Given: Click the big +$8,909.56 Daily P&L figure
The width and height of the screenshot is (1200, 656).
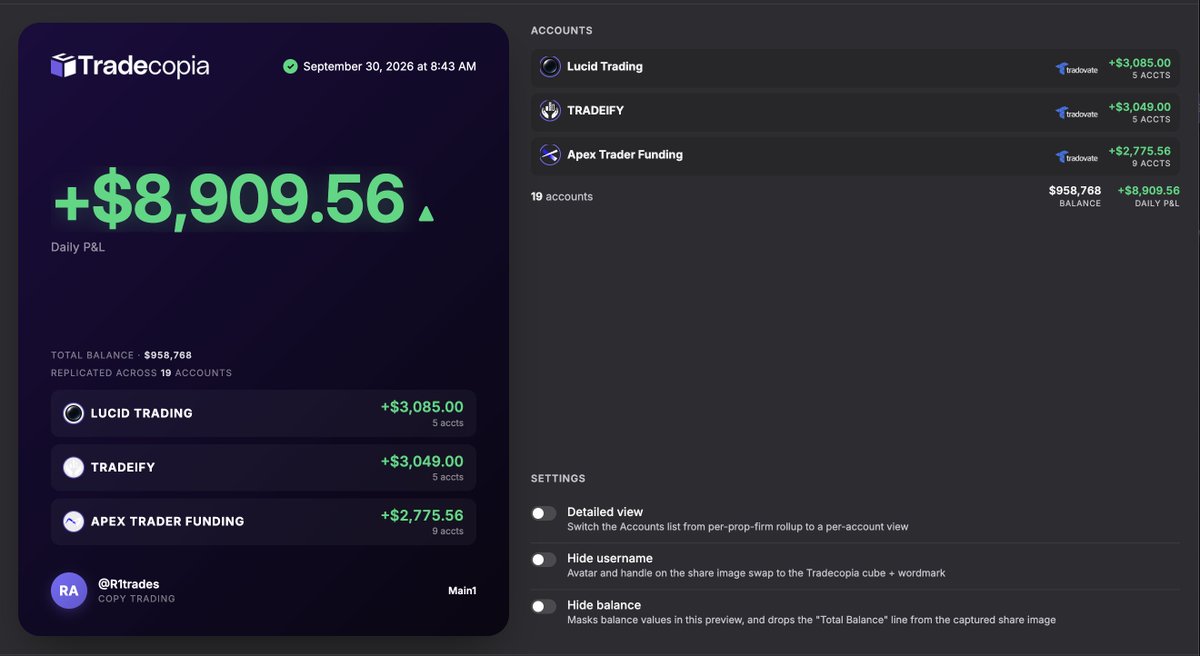Looking at the screenshot, I should click(229, 199).
